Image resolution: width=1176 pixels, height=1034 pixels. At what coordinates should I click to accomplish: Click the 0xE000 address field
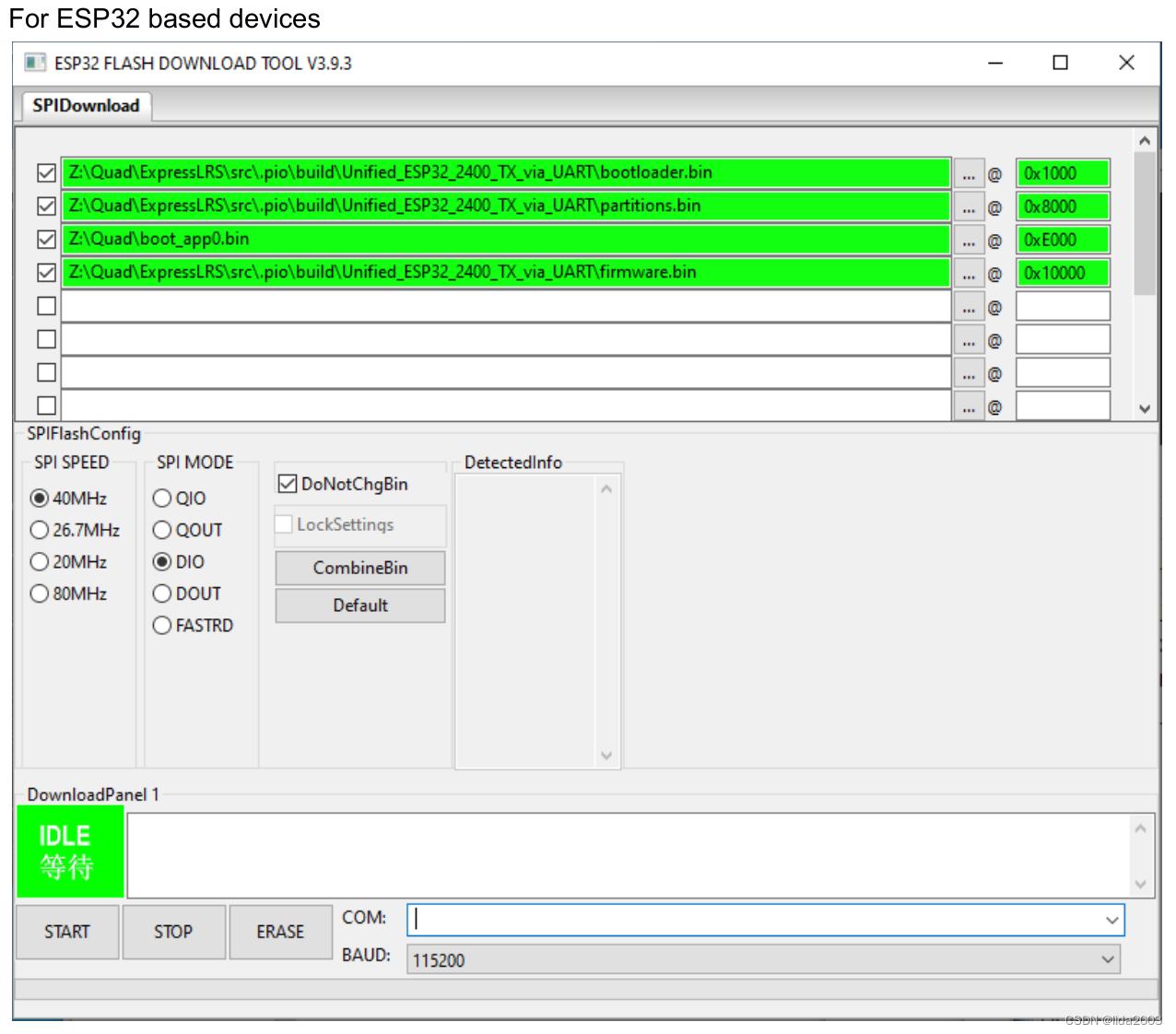[x=1063, y=240]
